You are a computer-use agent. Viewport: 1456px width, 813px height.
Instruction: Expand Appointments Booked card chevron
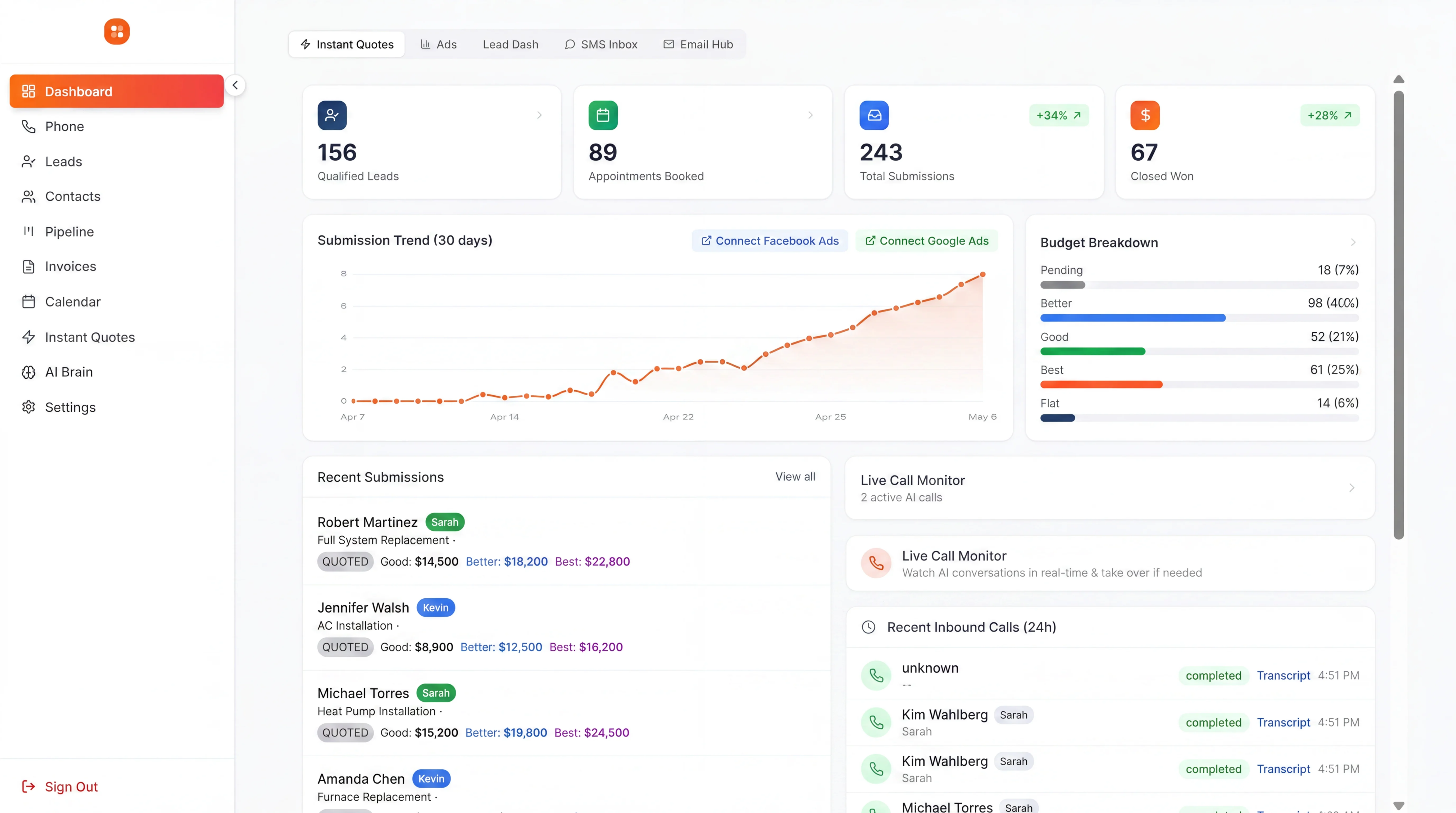pos(811,115)
